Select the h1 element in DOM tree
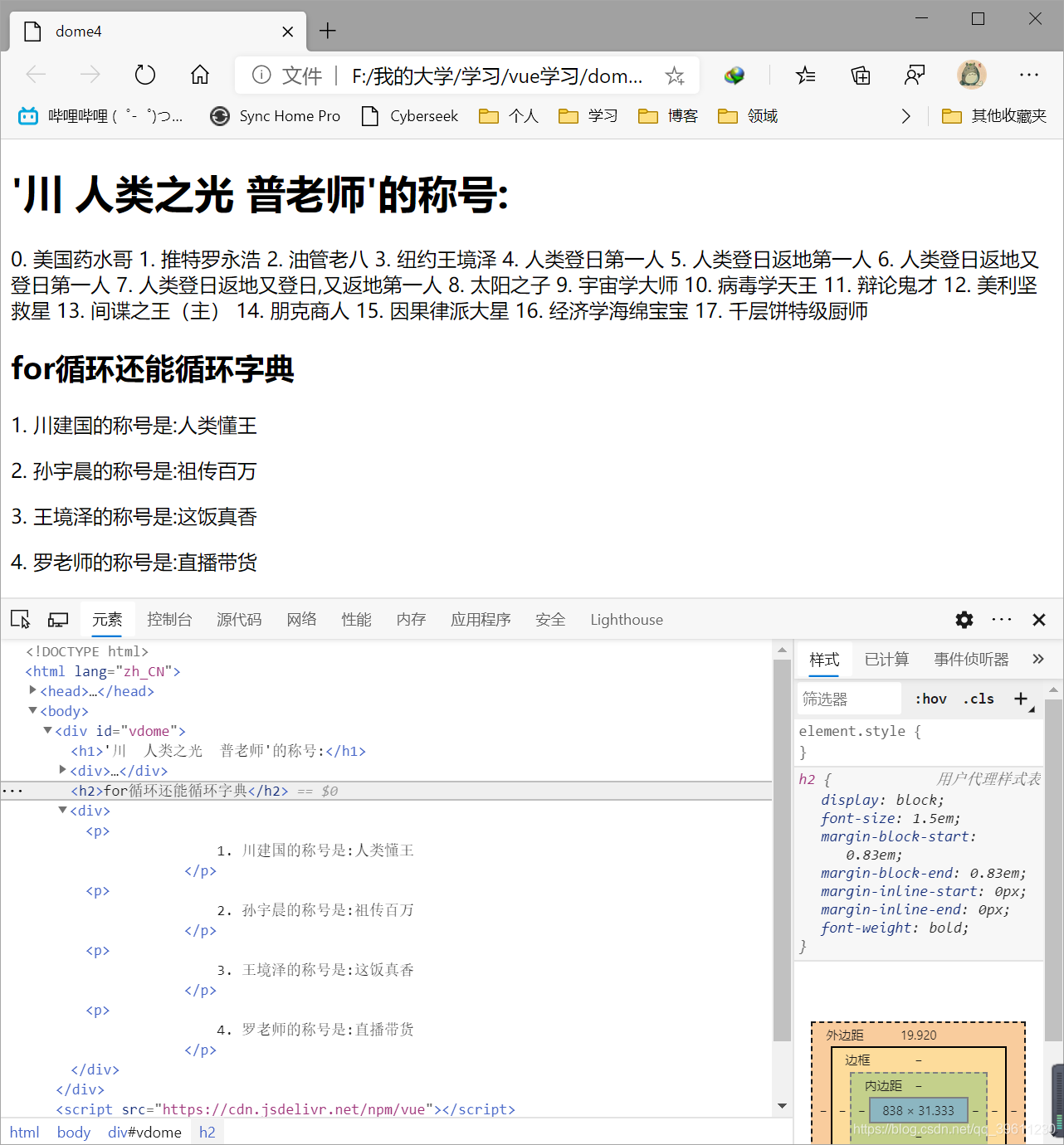Image resolution: width=1064 pixels, height=1145 pixels. [218, 751]
